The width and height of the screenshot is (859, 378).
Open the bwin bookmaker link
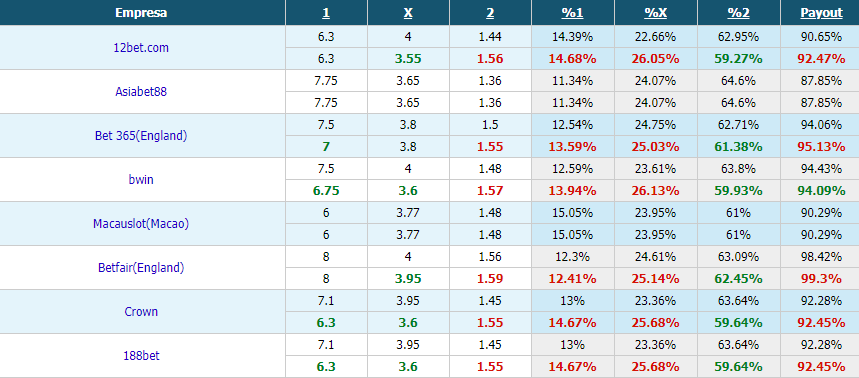[141, 180]
